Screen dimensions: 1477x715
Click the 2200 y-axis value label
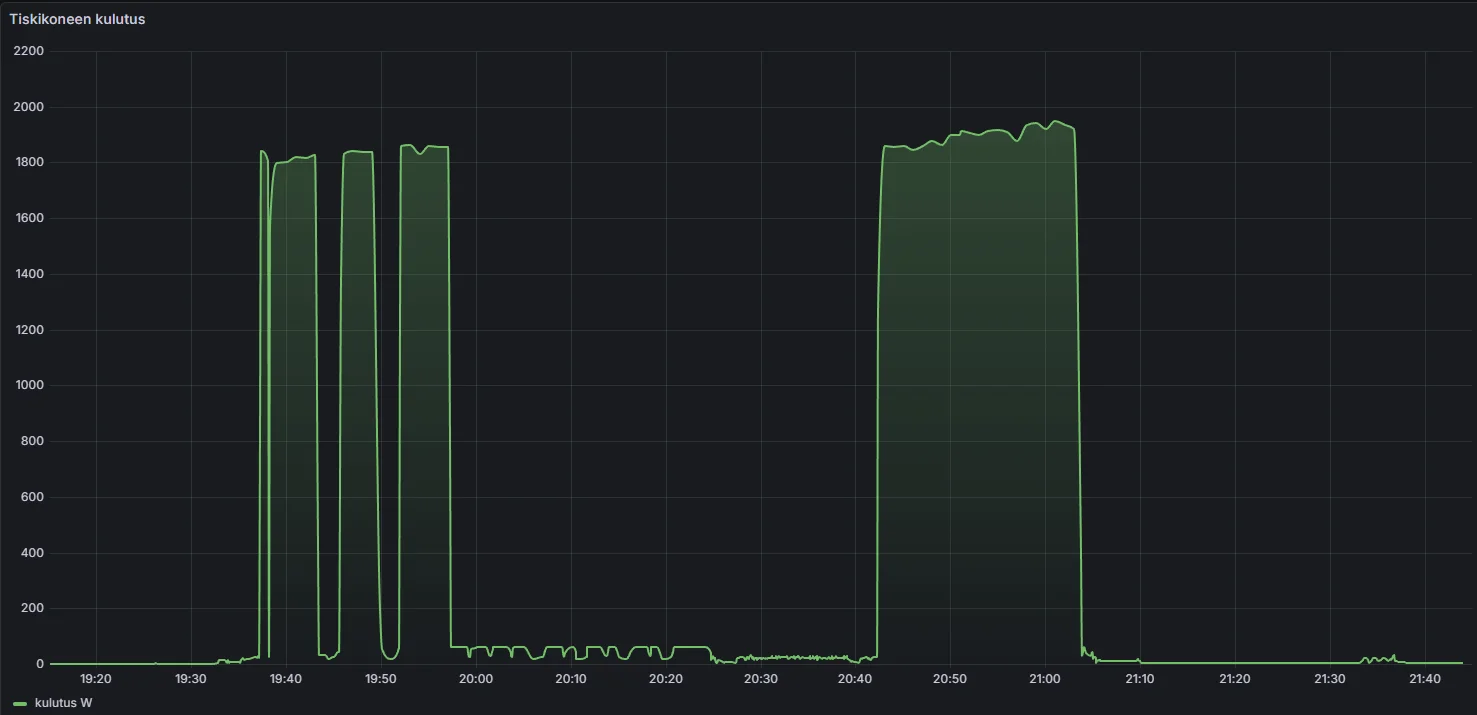tap(30, 51)
